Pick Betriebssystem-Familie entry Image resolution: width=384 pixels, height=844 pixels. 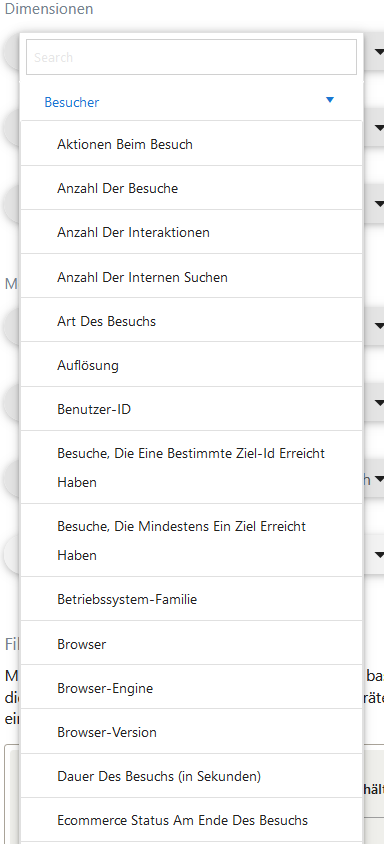pyautogui.click(x=191, y=599)
